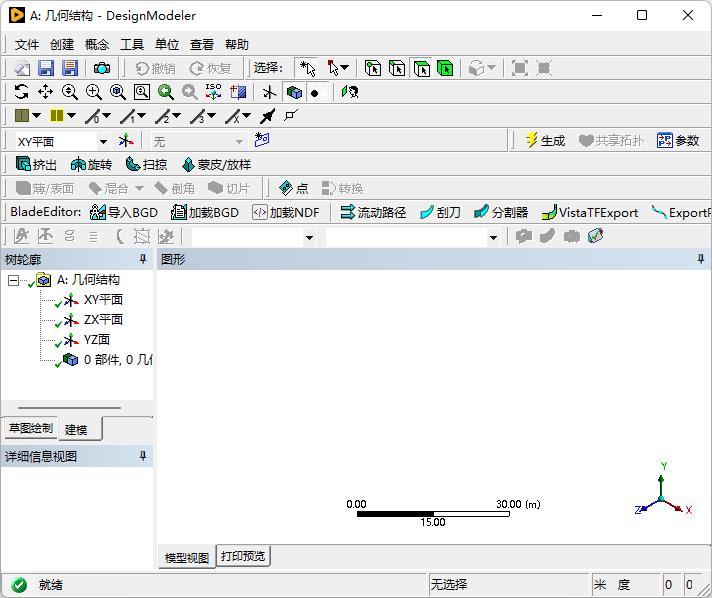The image size is (712, 598).
Task: Select the rotate view tool
Action: (x=21, y=92)
